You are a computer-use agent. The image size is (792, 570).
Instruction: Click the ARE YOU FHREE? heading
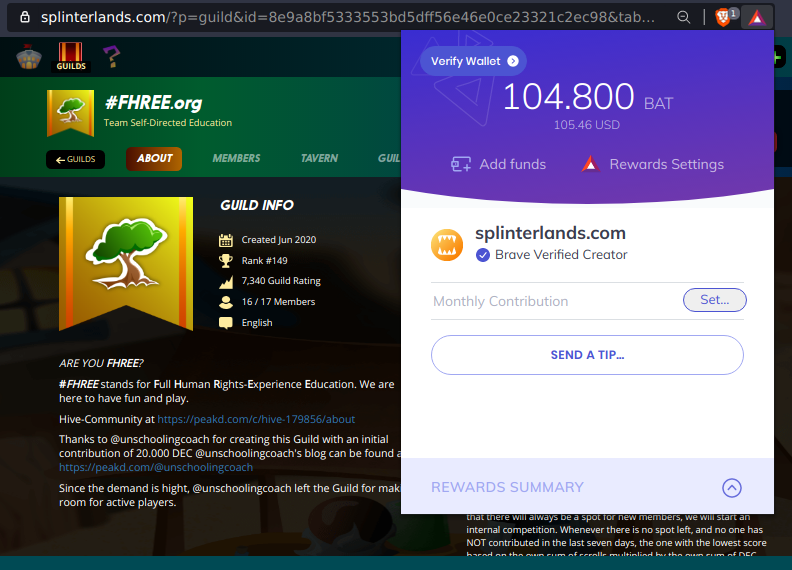click(x=101, y=363)
